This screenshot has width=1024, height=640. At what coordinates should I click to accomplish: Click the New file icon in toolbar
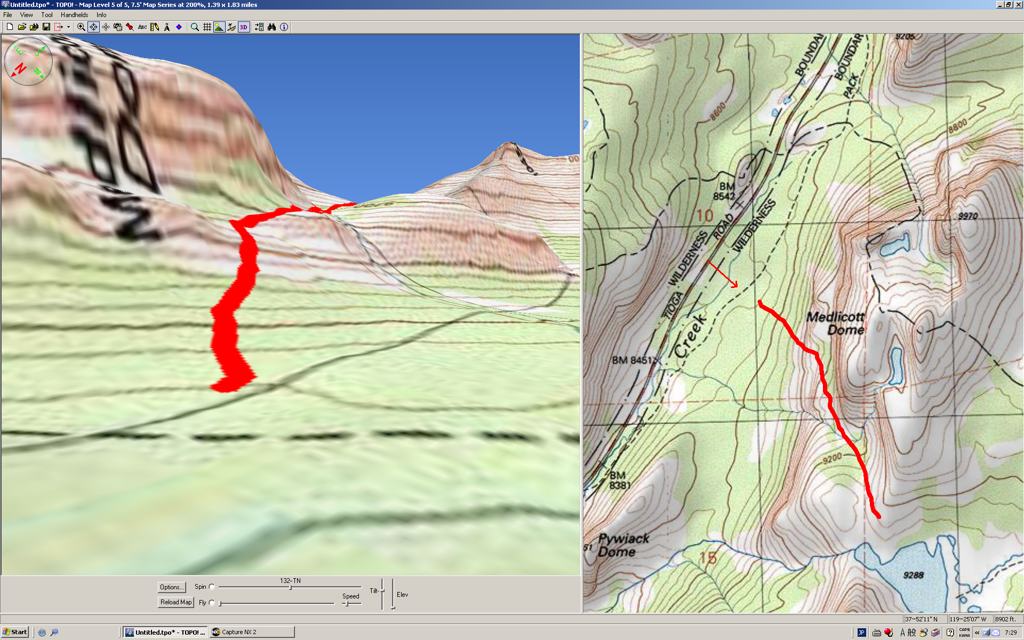[9, 27]
